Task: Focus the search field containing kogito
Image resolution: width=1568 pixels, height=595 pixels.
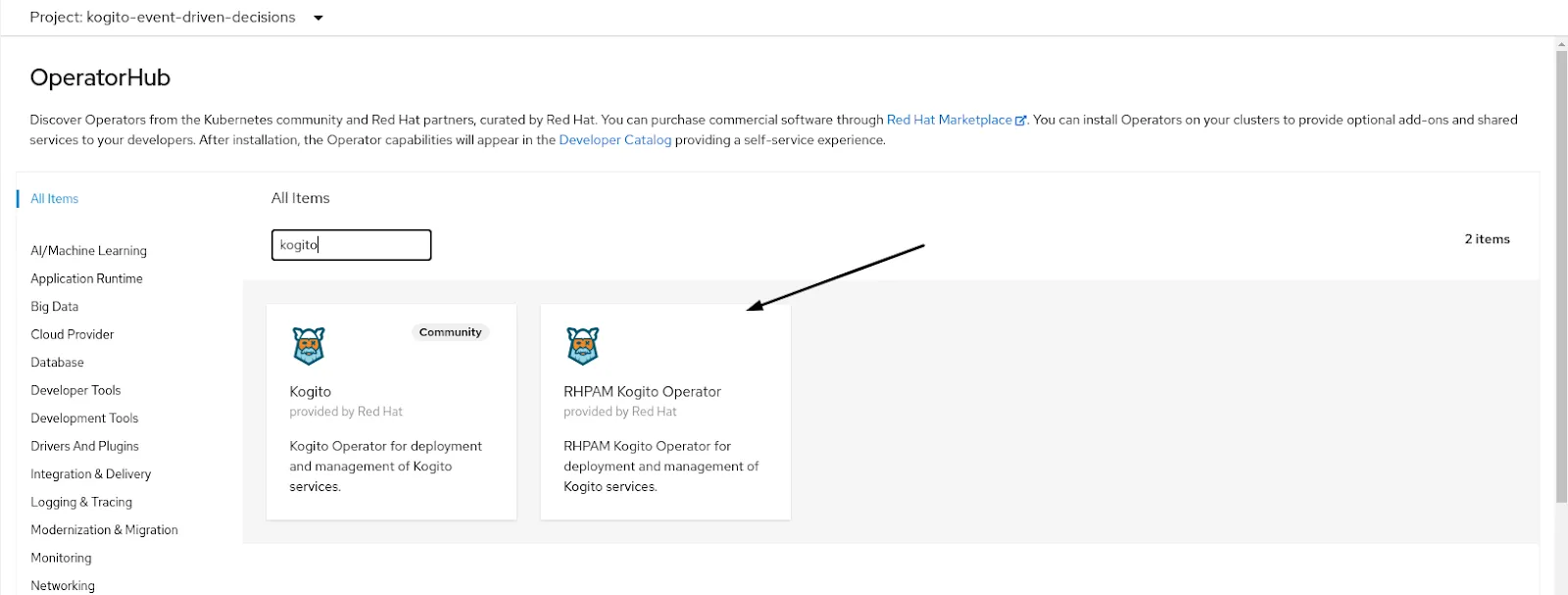Action: pyautogui.click(x=351, y=245)
